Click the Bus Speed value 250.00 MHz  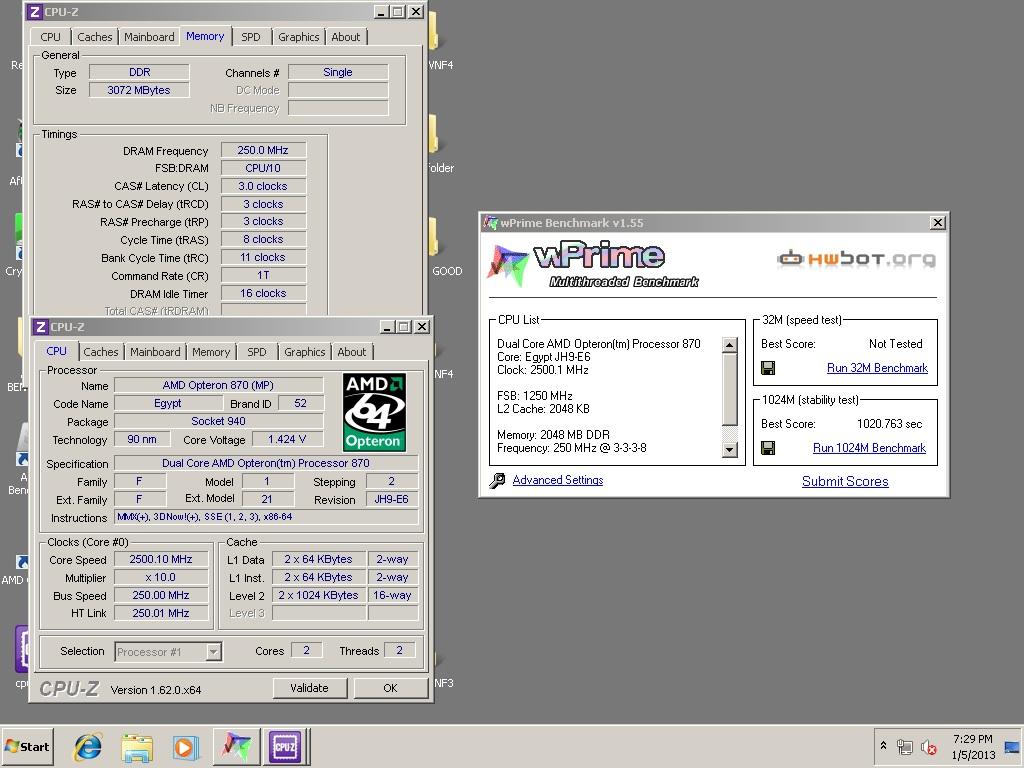click(161, 595)
